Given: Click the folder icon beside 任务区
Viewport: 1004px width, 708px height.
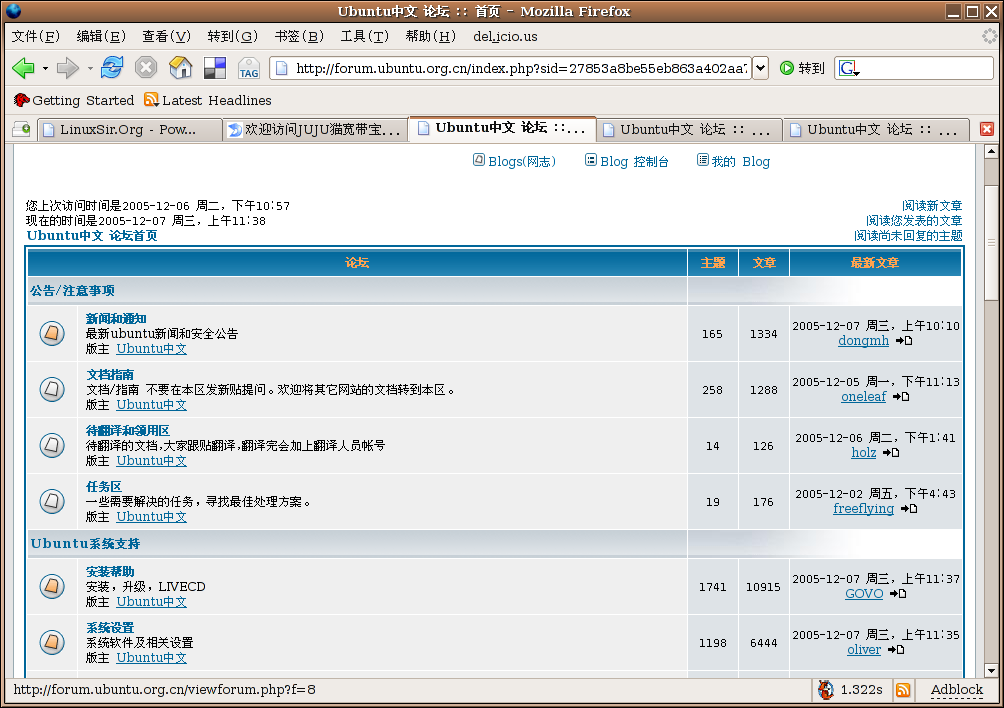Looking at the screenshot, I should click(52, 501).
